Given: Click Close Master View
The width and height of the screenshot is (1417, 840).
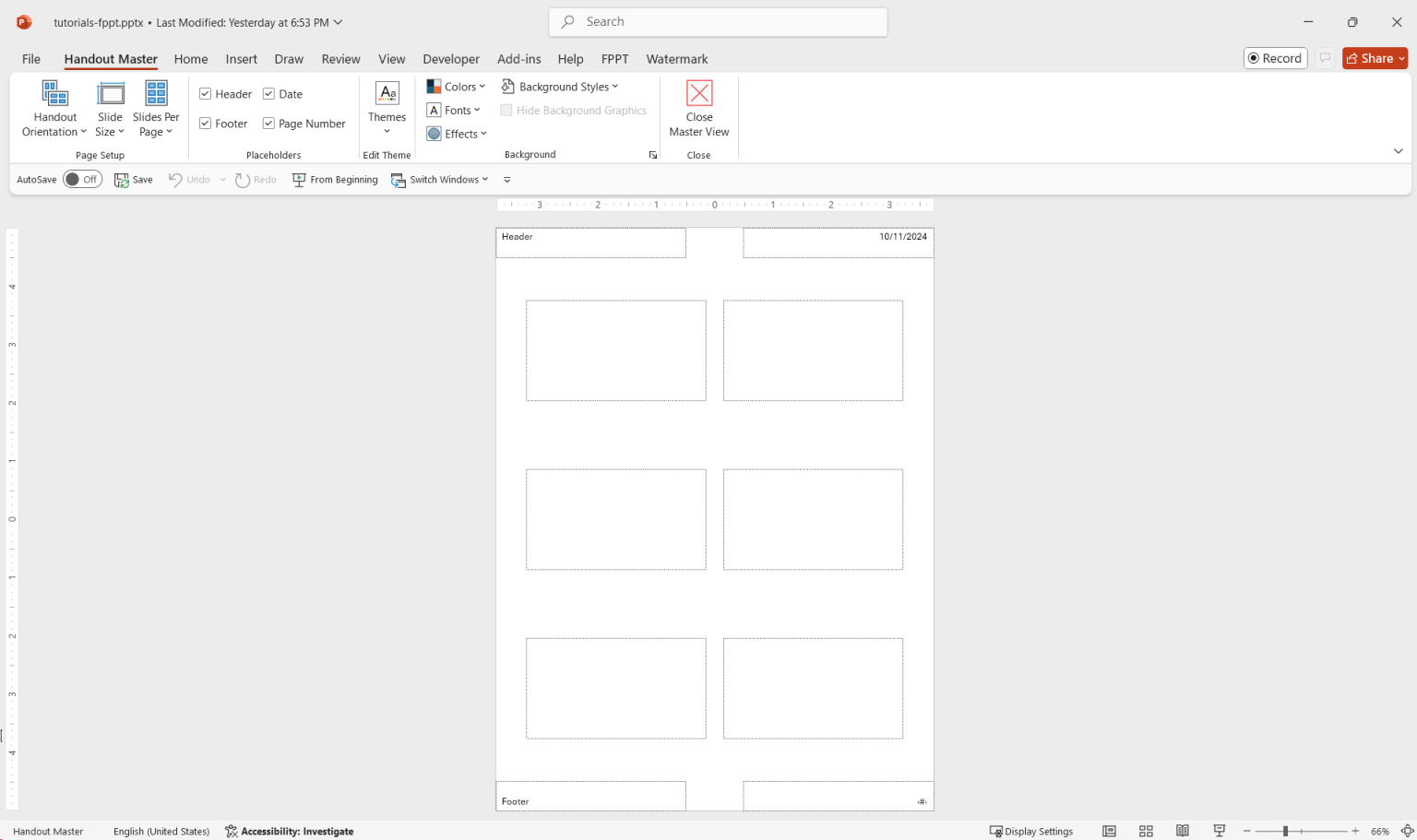Looking at the screenshot, I should coord(698,108).
